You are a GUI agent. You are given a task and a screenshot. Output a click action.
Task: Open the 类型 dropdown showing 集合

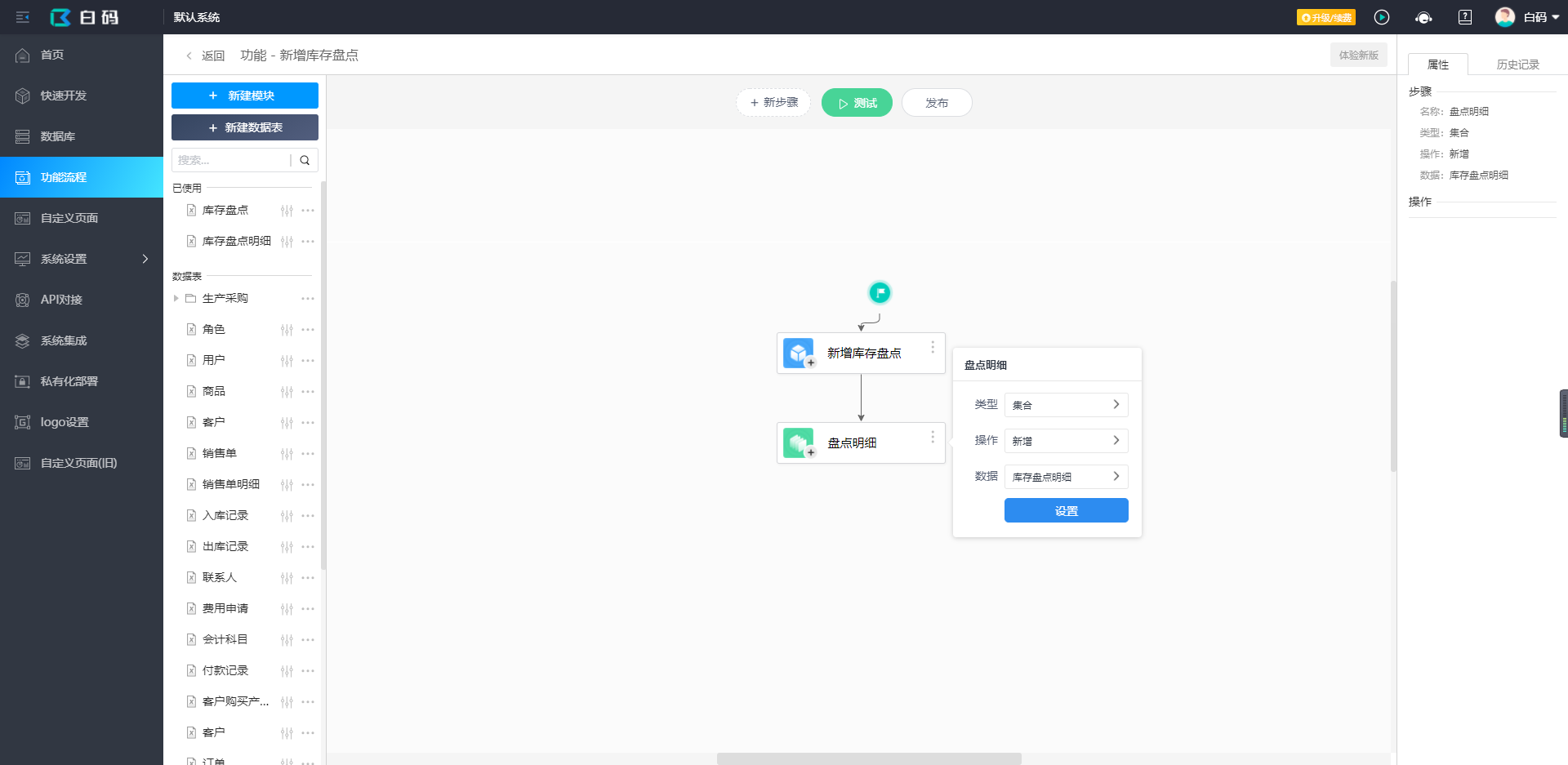1066,405
